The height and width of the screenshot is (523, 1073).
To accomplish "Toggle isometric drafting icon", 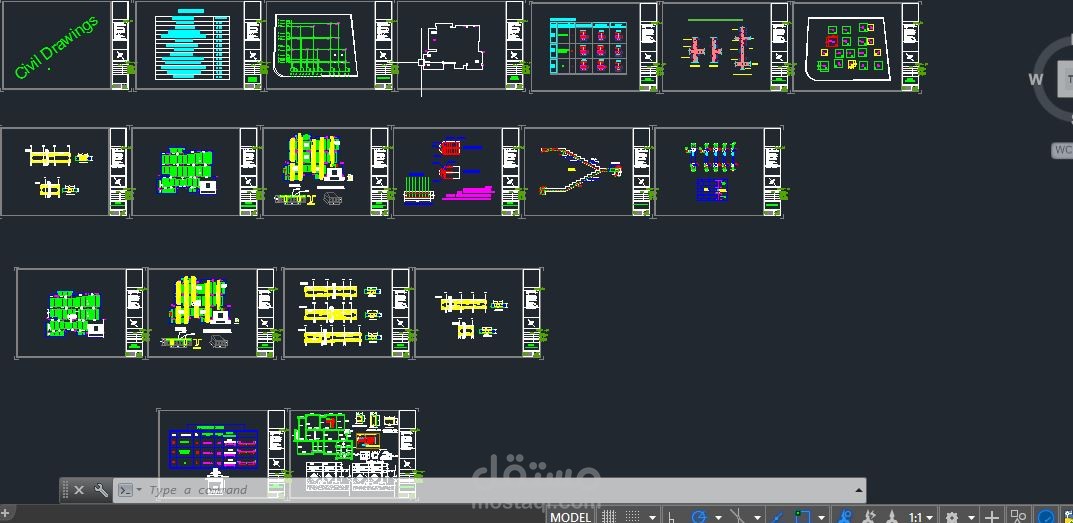I will (738, 517).
